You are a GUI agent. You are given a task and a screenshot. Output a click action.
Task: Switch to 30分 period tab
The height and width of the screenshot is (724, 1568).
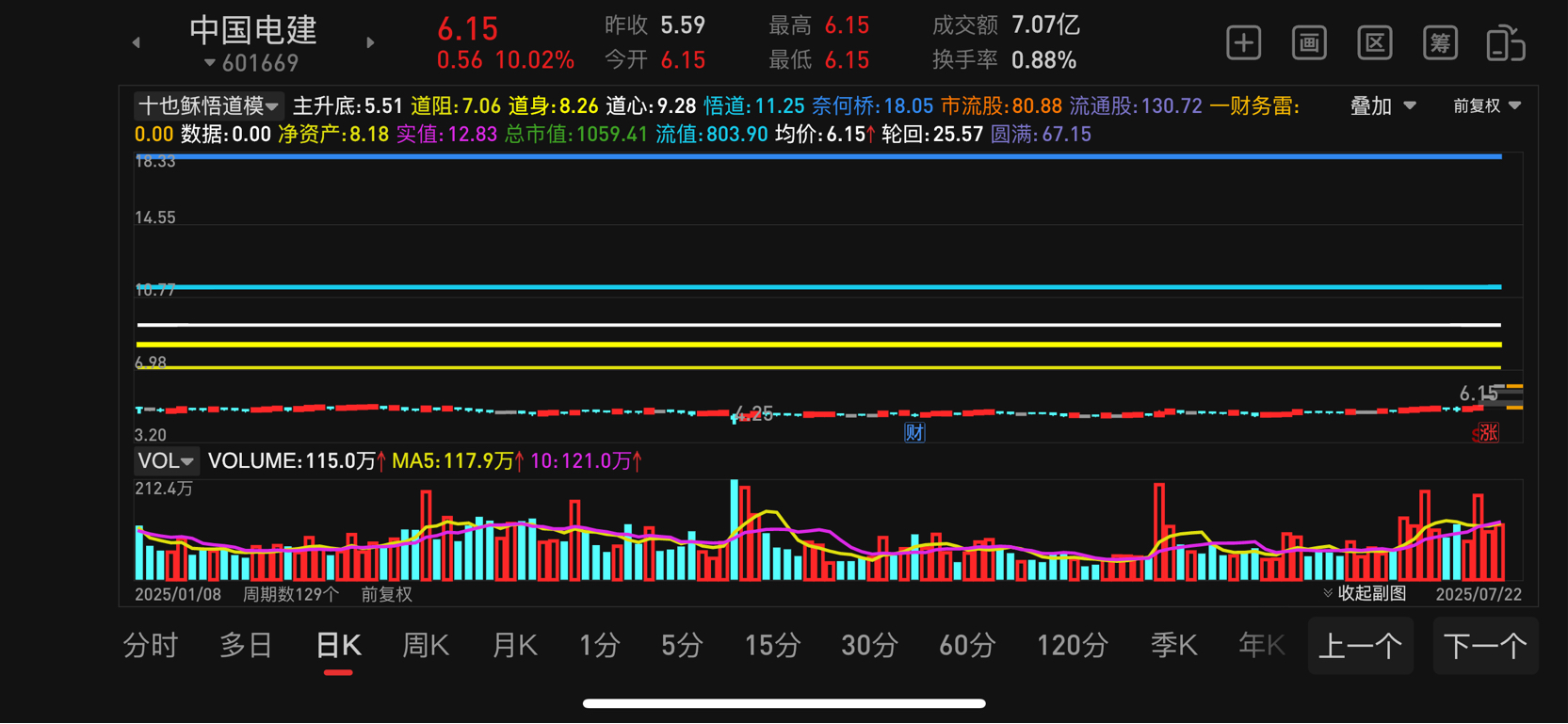pyautogui.click(x=869, y=646)
